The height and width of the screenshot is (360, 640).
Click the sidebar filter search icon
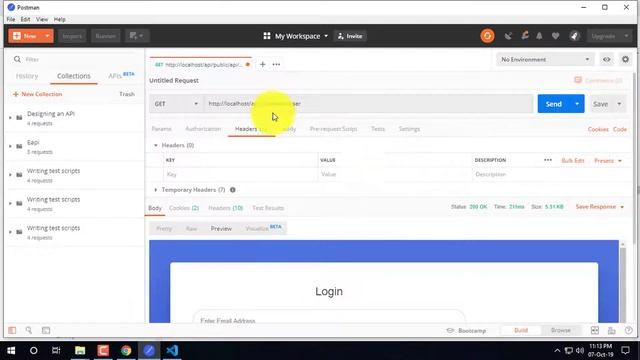(17, 60)
